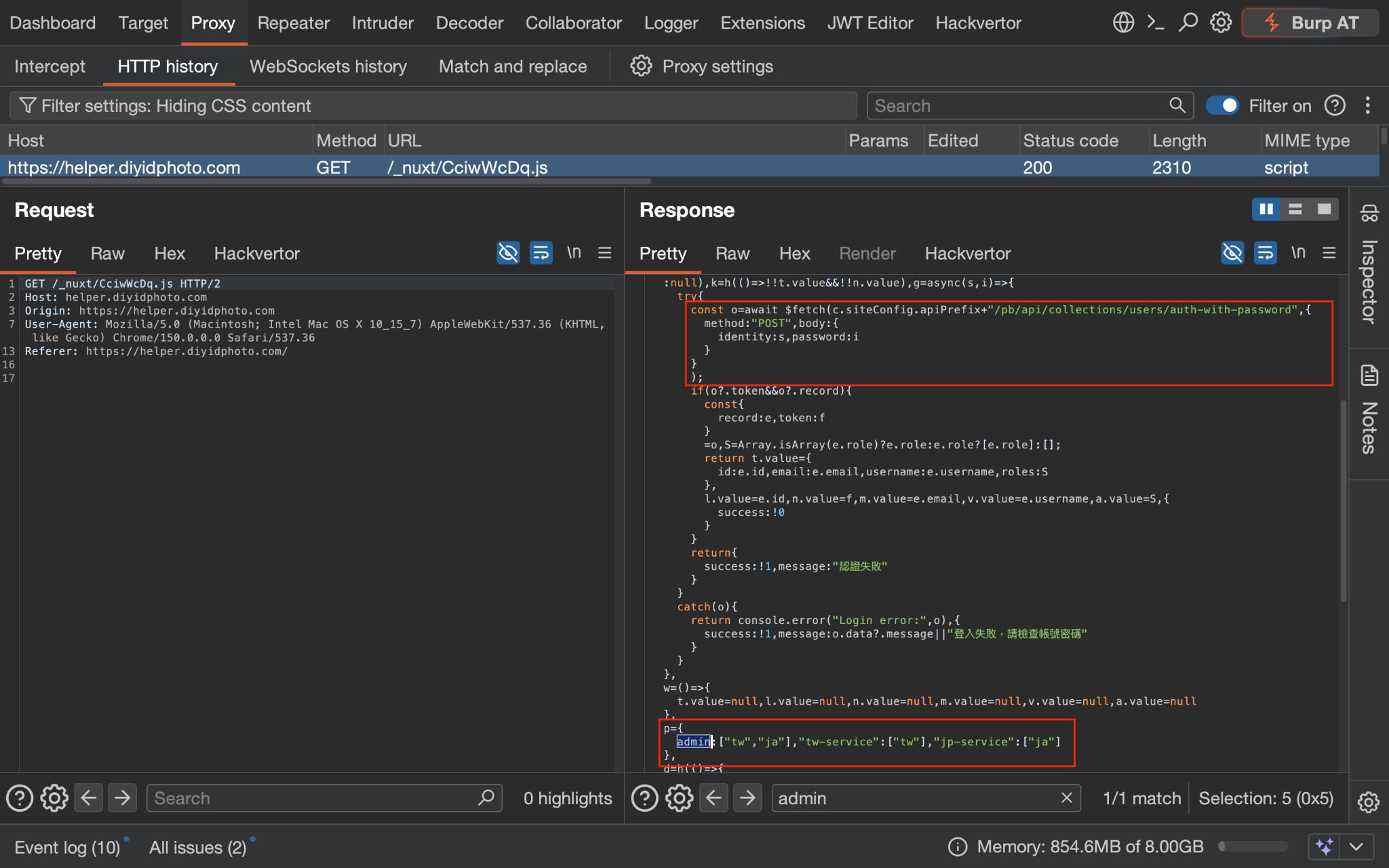Open the HTTP history options kebab menu
Image resolution: width=1389 pixels, height=868 pixels.
pos(1367,106)
